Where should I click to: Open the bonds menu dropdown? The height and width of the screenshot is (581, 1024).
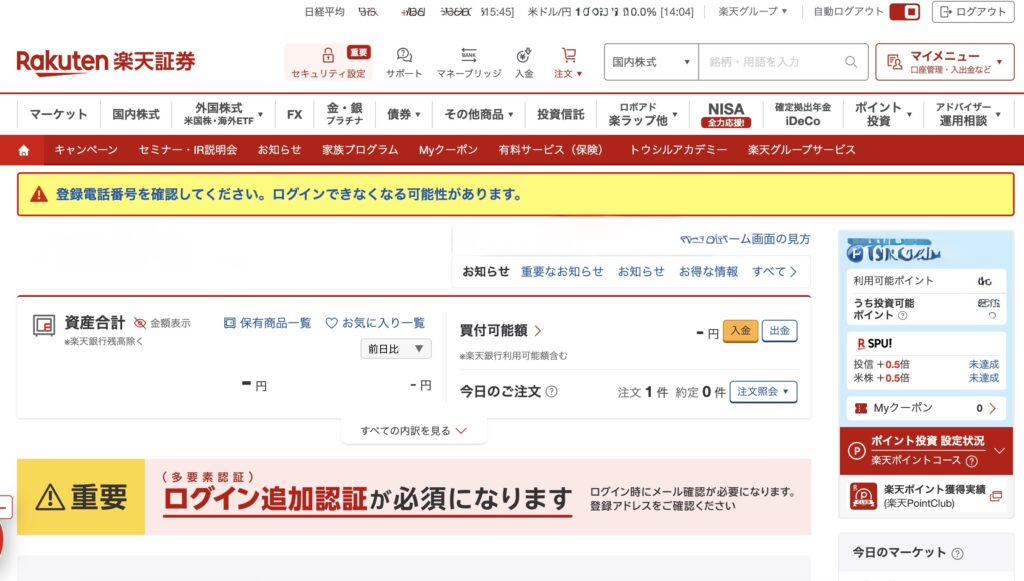point(404,114)
